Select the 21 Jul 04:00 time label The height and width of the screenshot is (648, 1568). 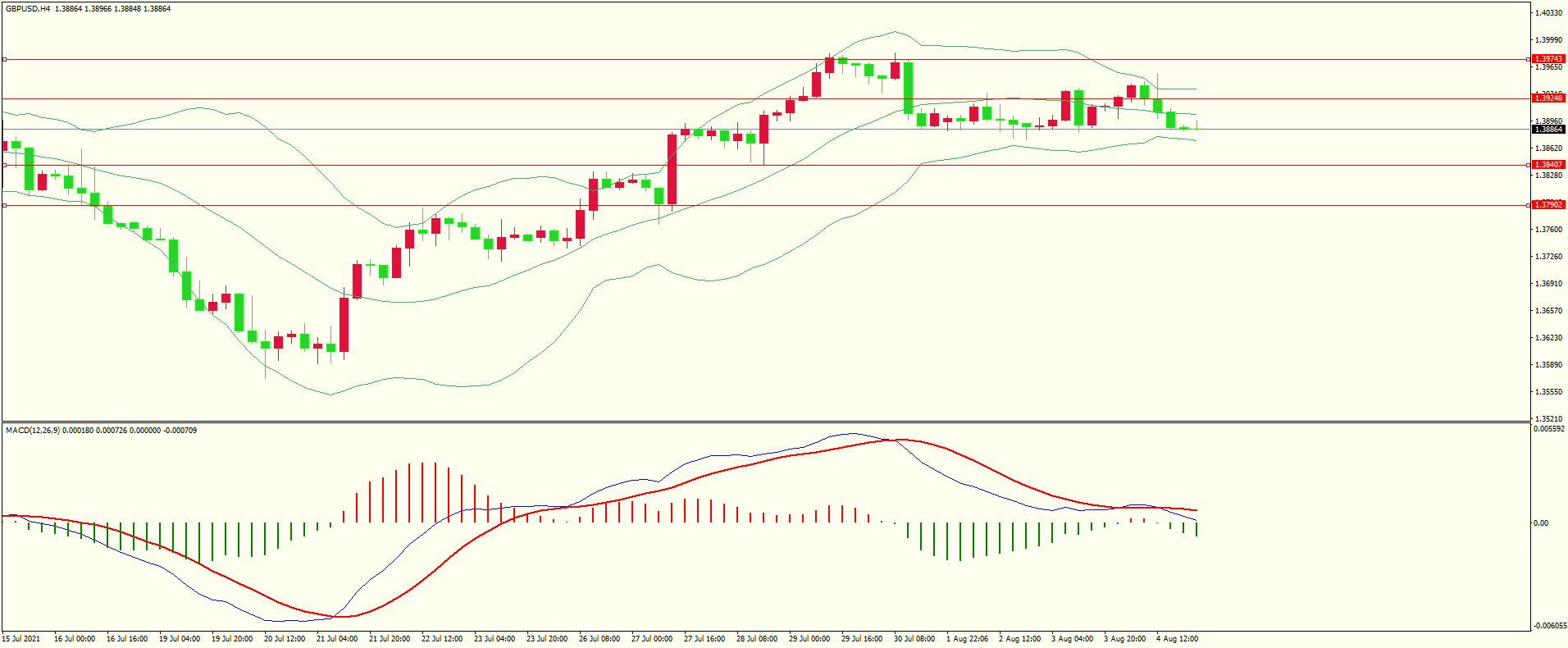click(337, 639)
